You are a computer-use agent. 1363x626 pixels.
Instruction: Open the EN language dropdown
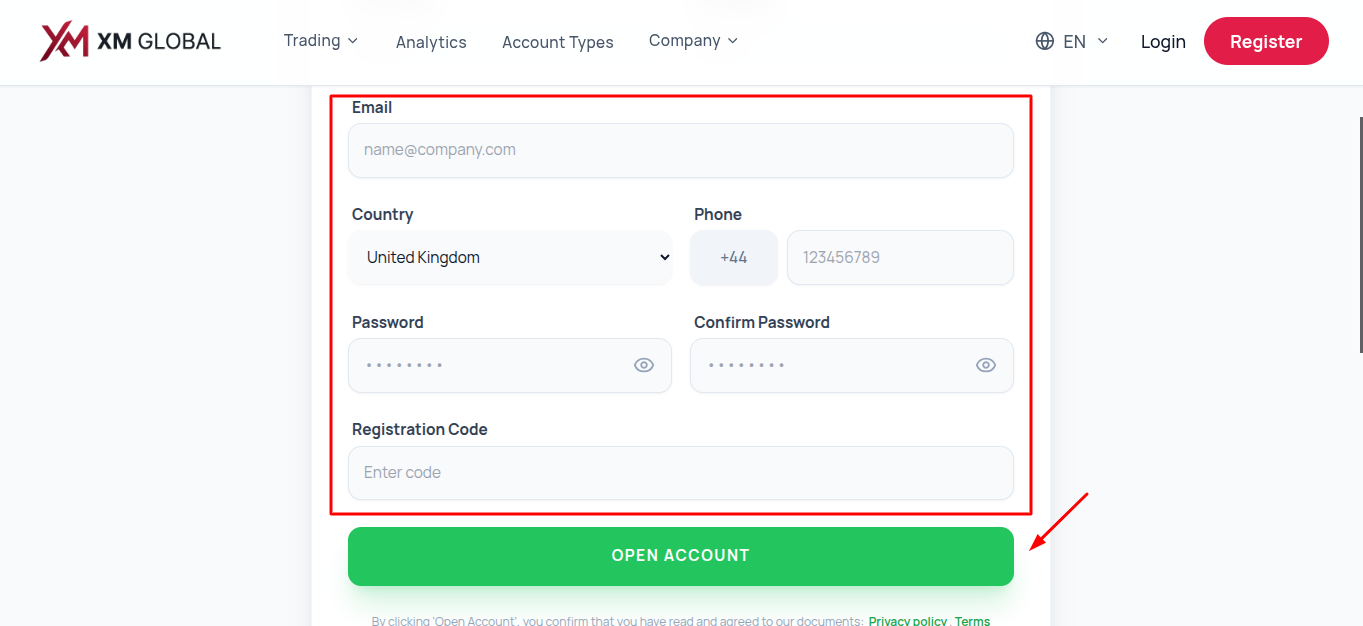click(x=1073, y=41)
